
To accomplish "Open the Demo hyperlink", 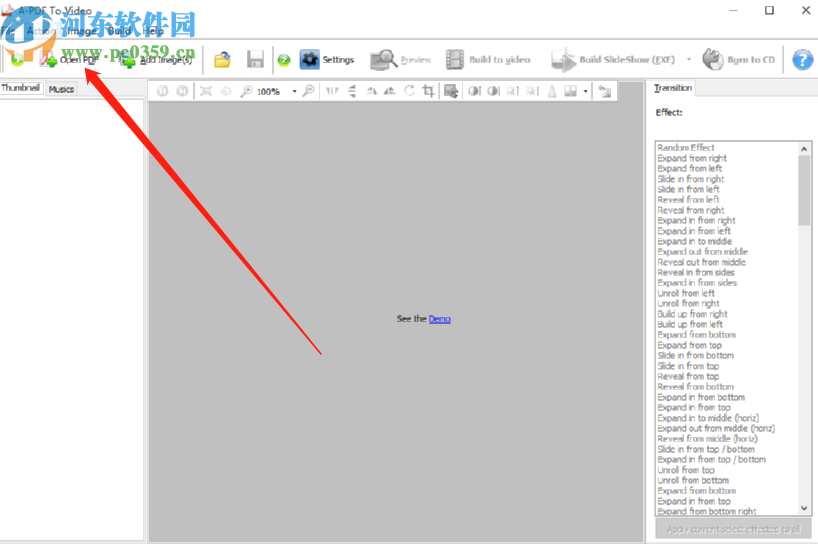I will pyautogui.click(x=440, y=319).
